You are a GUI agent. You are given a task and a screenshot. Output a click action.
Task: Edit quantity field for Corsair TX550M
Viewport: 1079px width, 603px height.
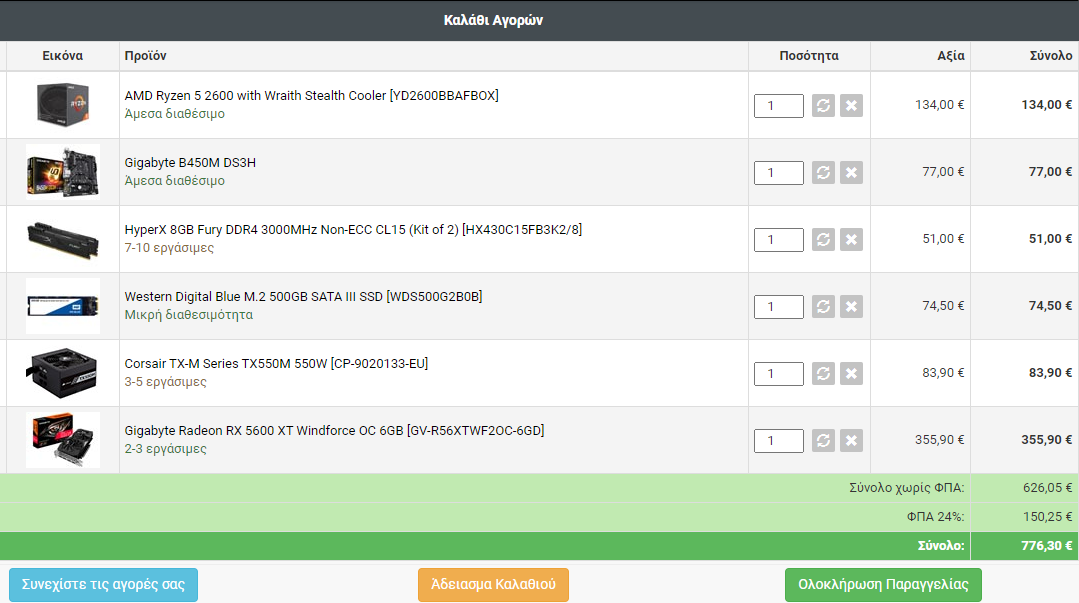[779, 373]
